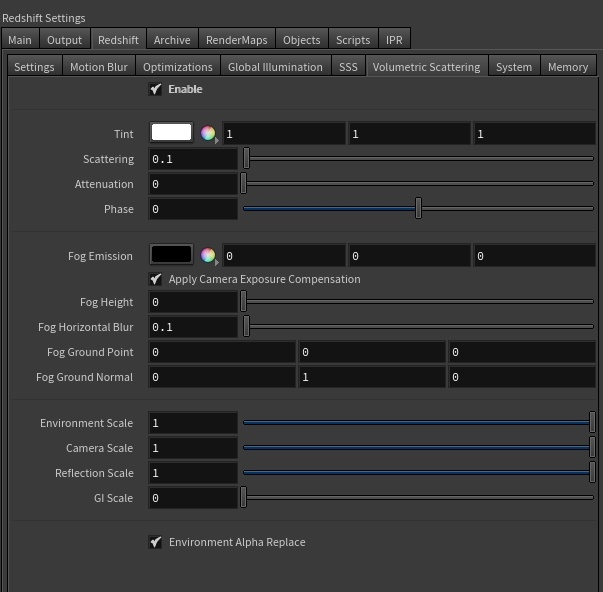Click the Fog Ground Point X field
Image resolution: width=603 pixels, height=592 pixels.
coord(222,352)
